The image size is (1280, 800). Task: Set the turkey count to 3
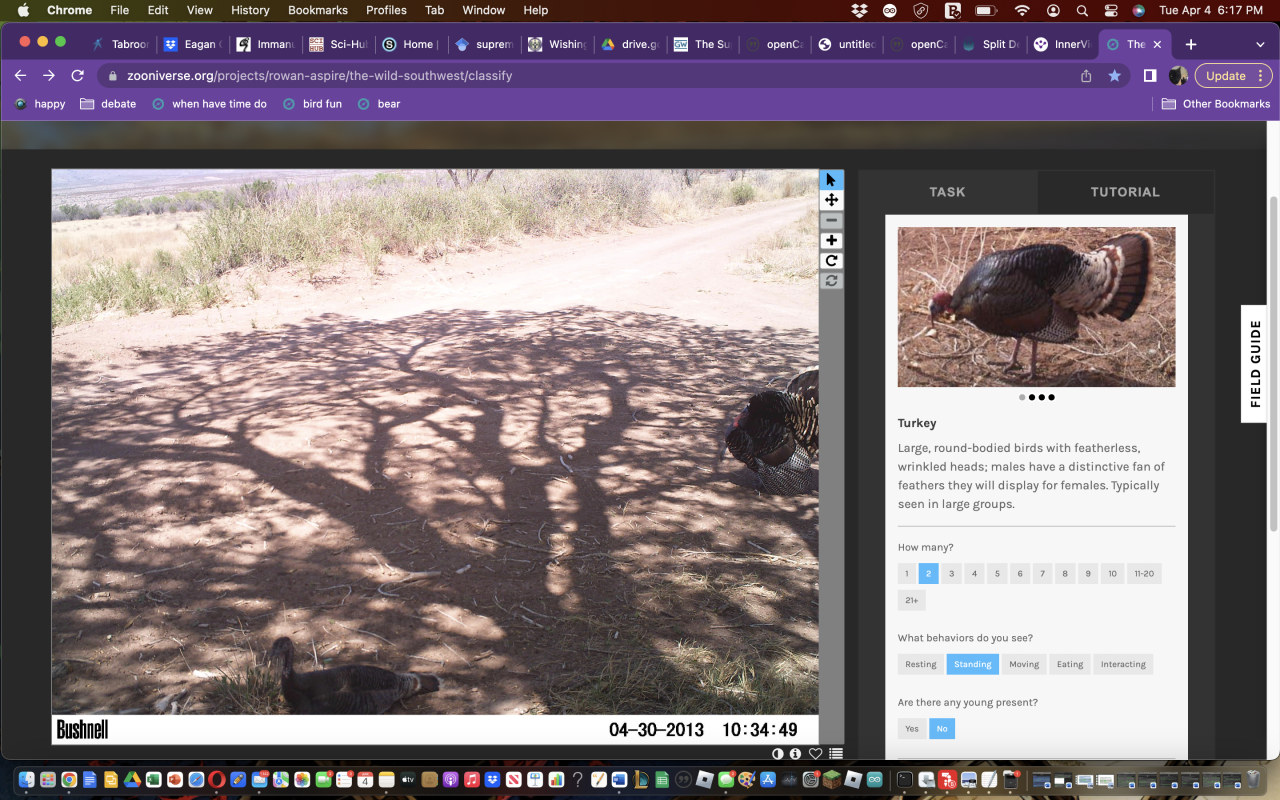point(952,574)
